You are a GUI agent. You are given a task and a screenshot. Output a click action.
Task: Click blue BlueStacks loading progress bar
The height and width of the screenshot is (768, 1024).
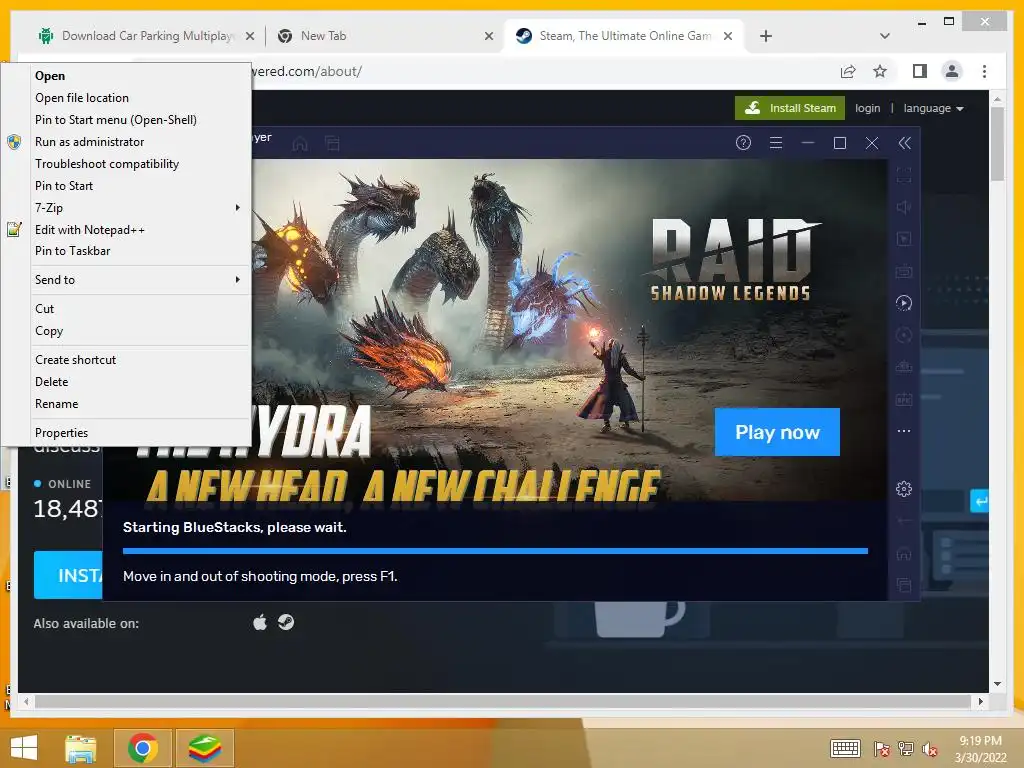pos(495,551)
